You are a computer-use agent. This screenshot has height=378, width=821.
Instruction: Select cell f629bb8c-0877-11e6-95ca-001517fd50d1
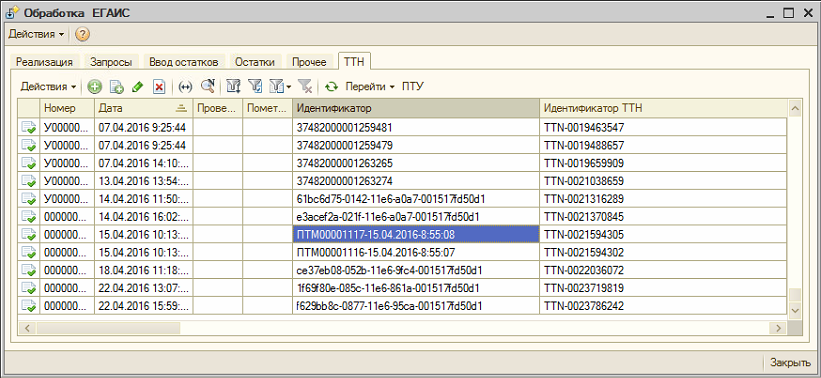pos(416,306)
